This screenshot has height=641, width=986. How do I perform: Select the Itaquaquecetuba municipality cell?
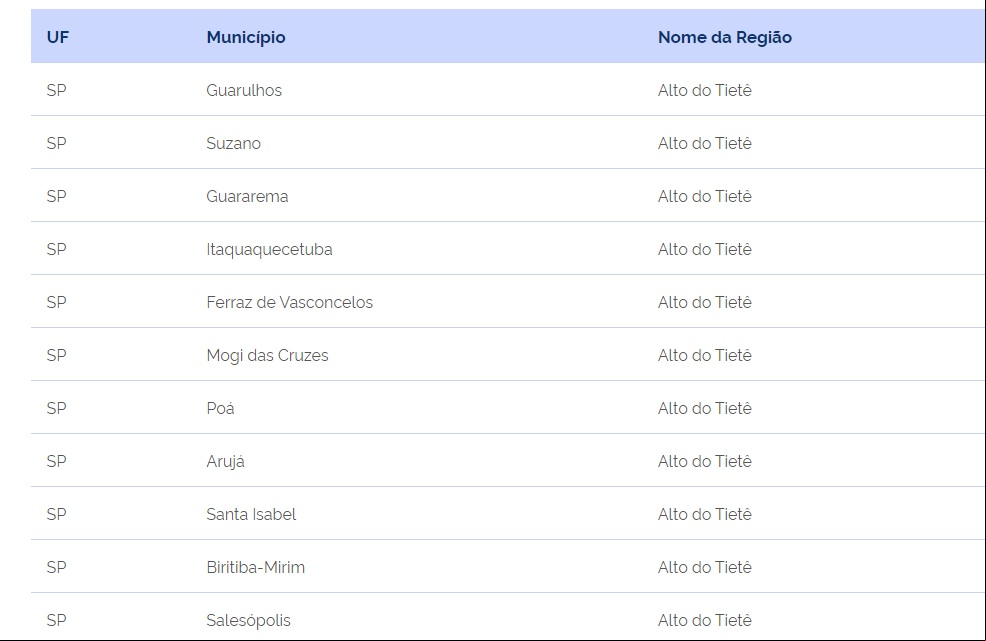click(x=269, y=250)
